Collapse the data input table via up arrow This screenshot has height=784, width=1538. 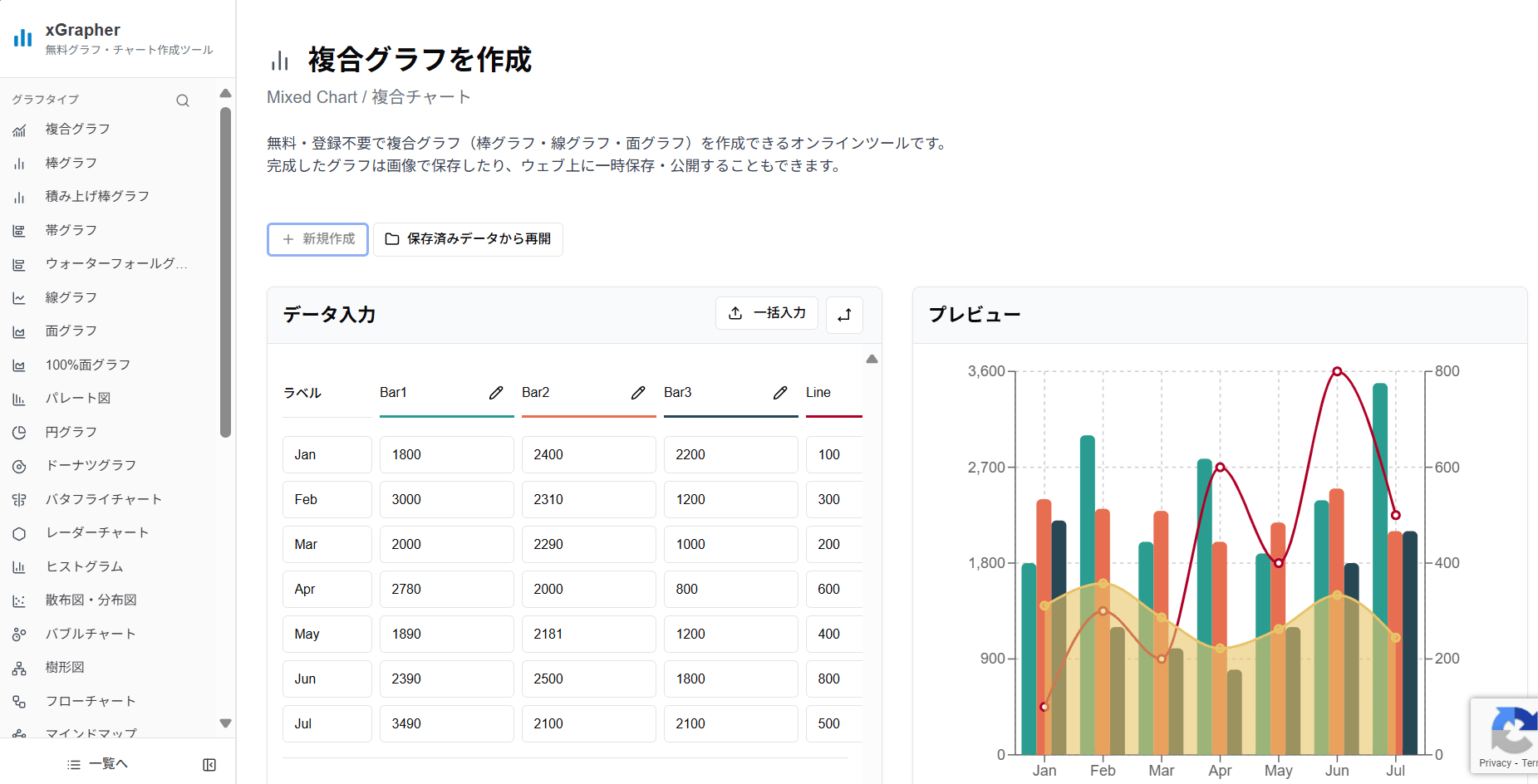pyautogui.click(x=872, y=358)
